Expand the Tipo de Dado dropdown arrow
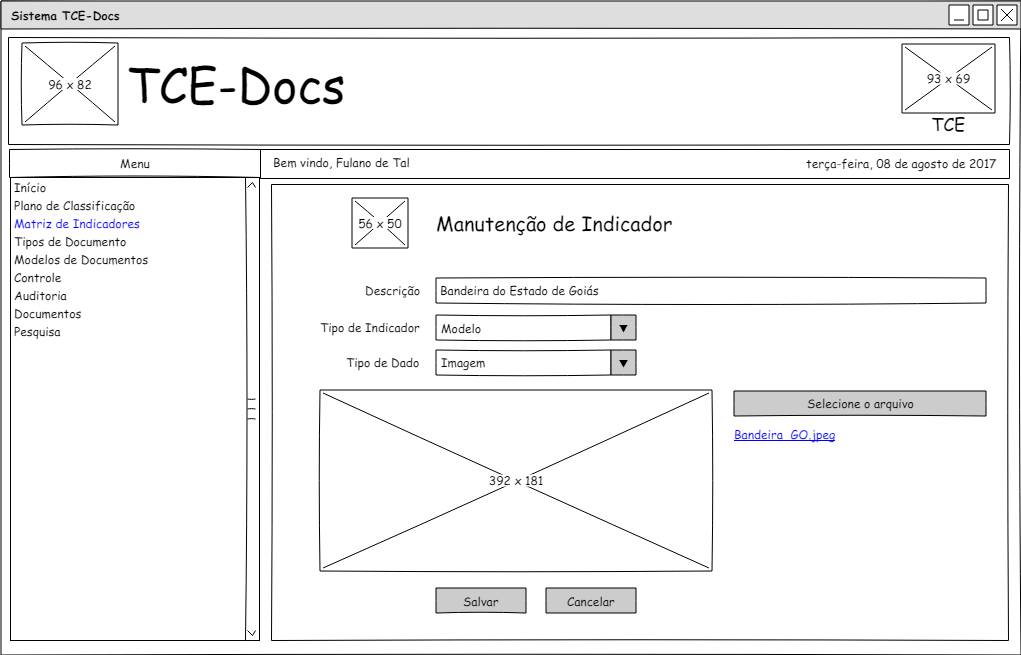The height and width of the screenshot is (655, 1021). pos(623,363)
